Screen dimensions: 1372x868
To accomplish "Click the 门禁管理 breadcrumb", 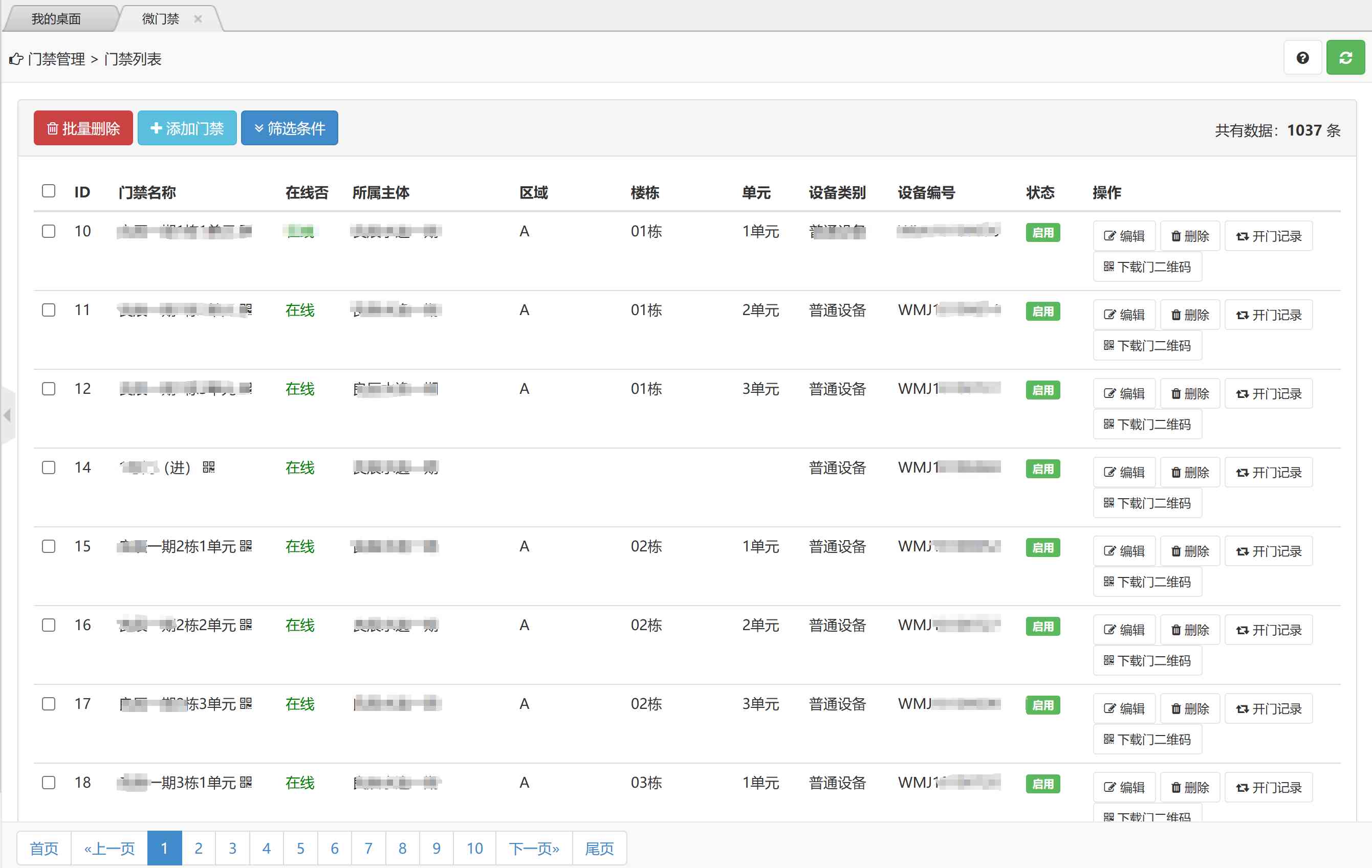I will coord(56,59).
